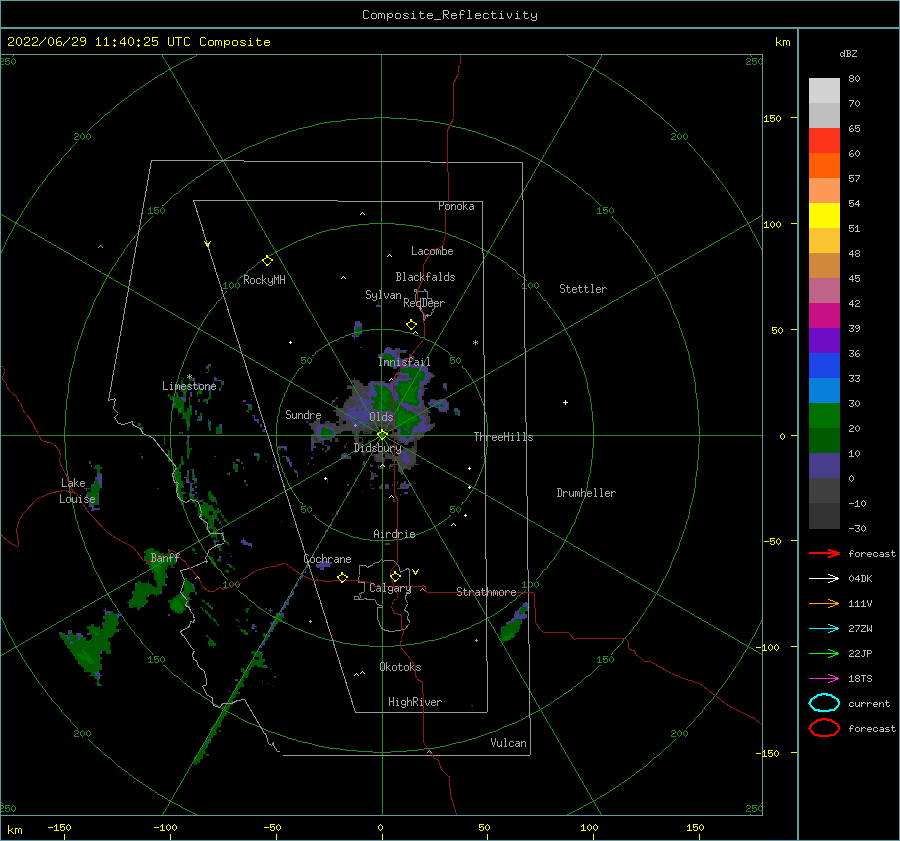Select the white 04DK arrow legend icon
The width and height of the screenshot is (900, 841).
click(x=824, y=578)
